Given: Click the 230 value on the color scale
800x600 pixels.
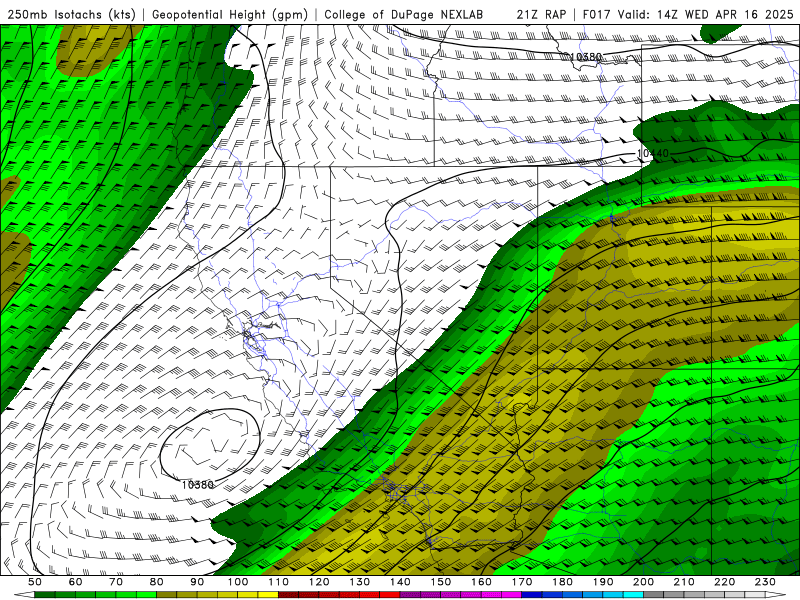Looking at the screenshot, I should [x=765, y=581].
